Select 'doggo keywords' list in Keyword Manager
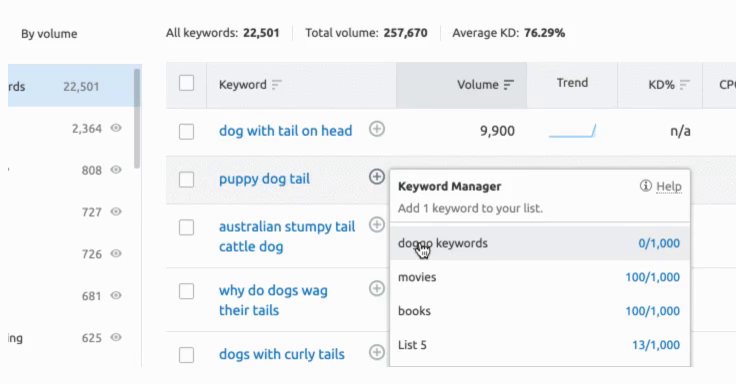 tap(540, 243)
